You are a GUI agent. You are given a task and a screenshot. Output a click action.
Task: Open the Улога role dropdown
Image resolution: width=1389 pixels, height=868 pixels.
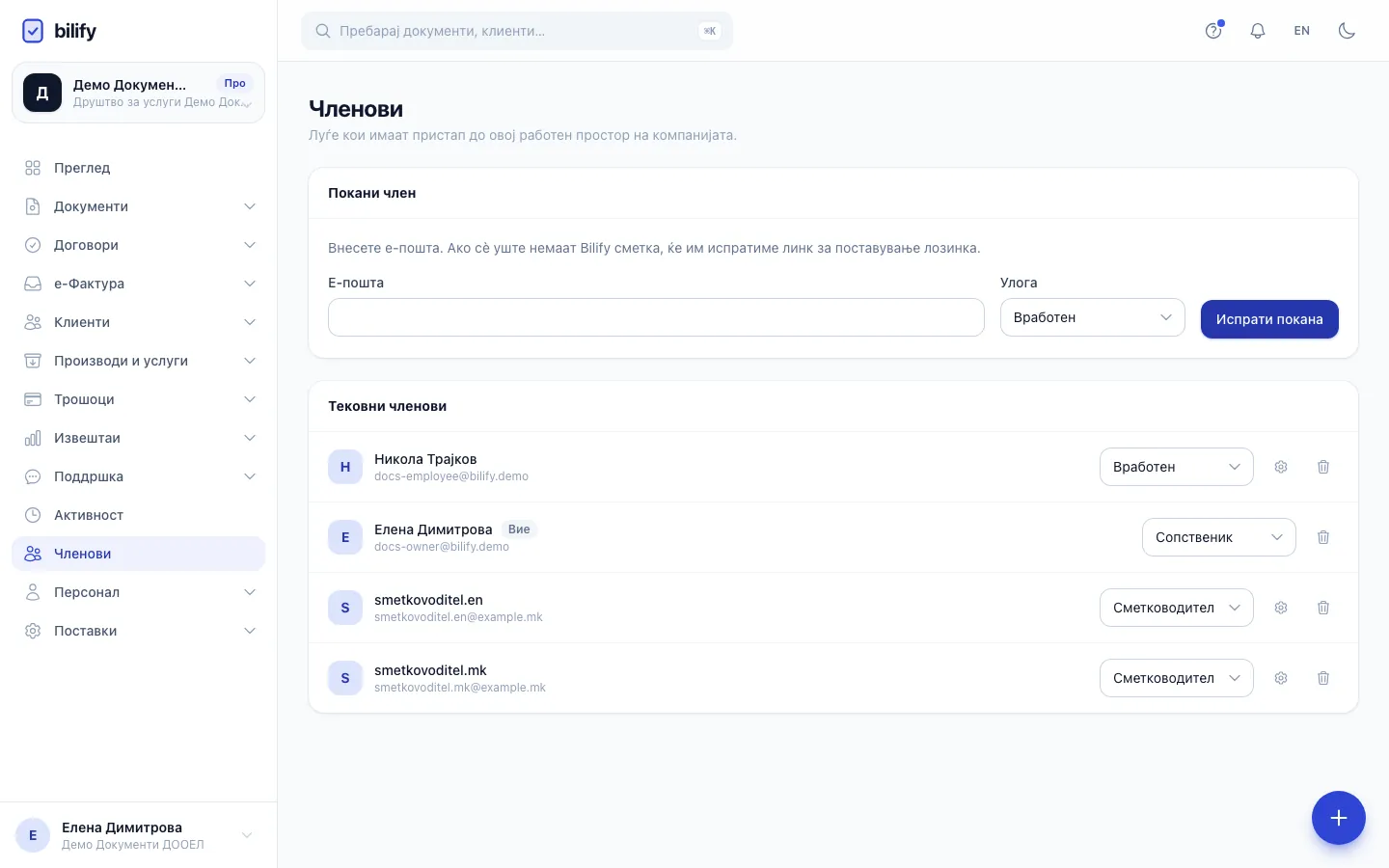click(1092, 317)
